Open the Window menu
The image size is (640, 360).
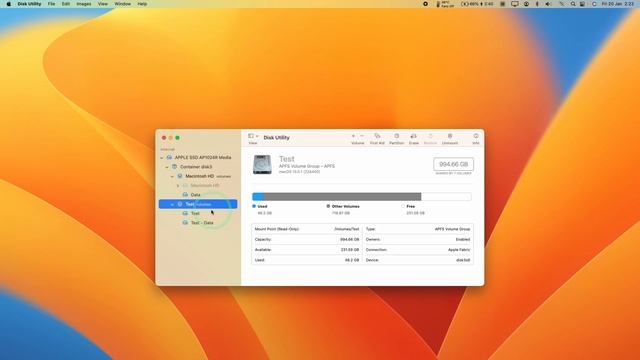pos(122,4)
